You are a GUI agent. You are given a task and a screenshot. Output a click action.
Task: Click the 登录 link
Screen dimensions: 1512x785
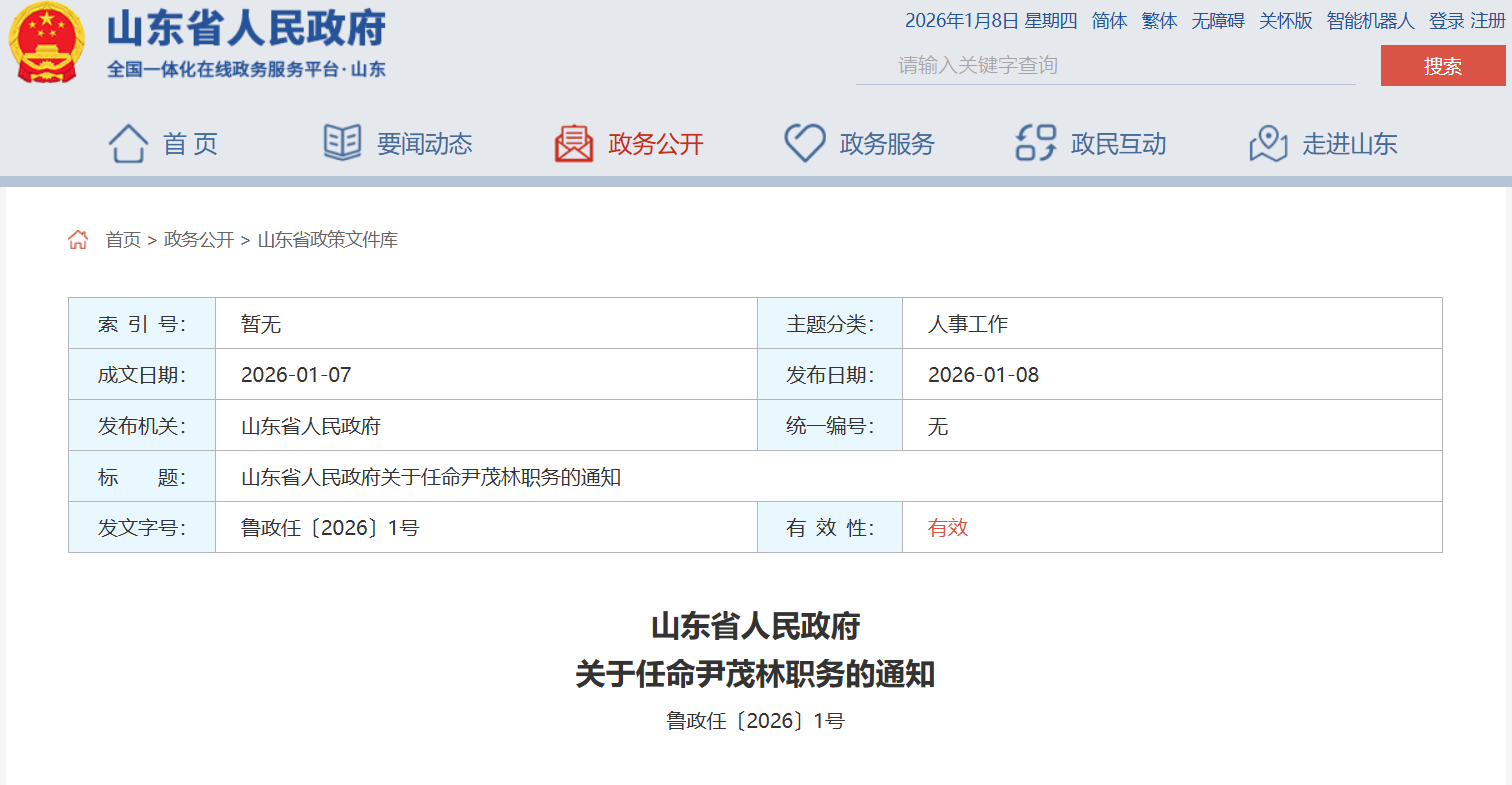pos(1446,21)
